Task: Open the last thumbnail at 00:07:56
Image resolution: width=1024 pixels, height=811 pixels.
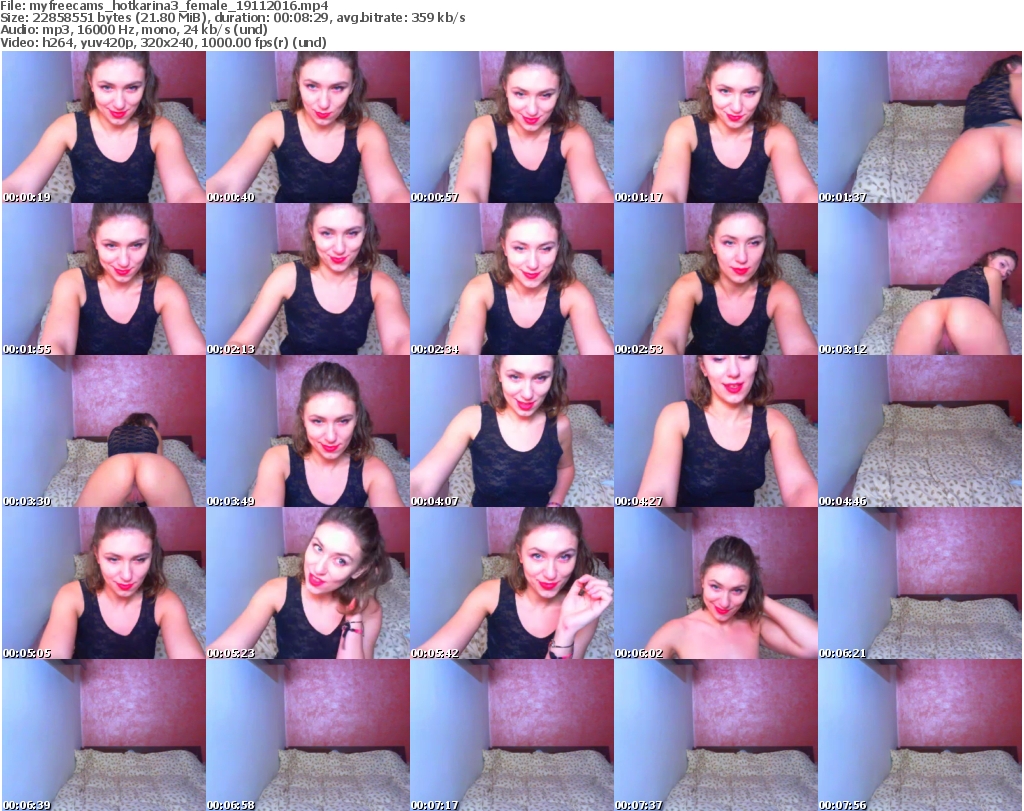Action: 920,735
